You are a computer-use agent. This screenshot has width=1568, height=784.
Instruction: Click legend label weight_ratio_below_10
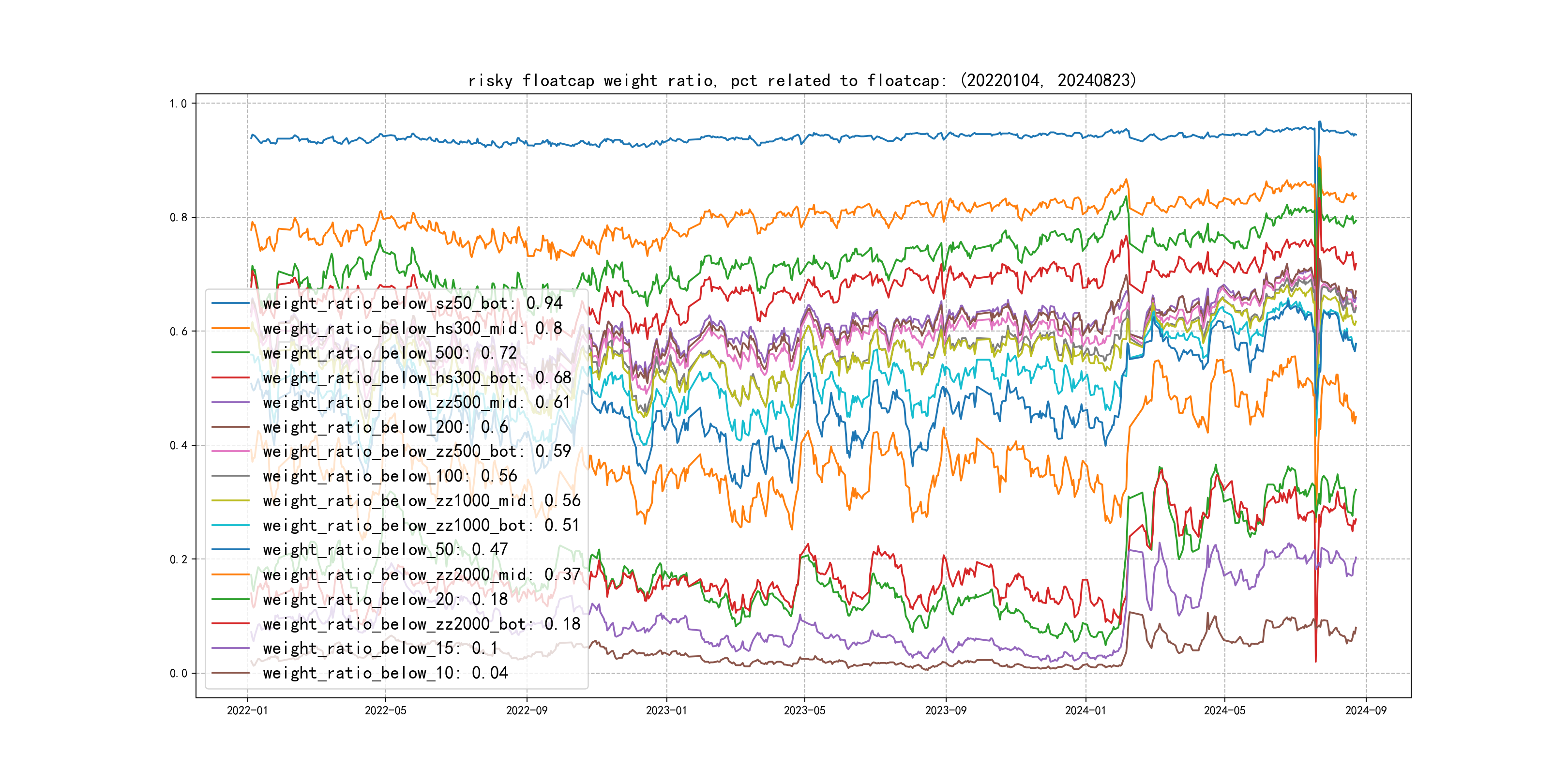385,673
